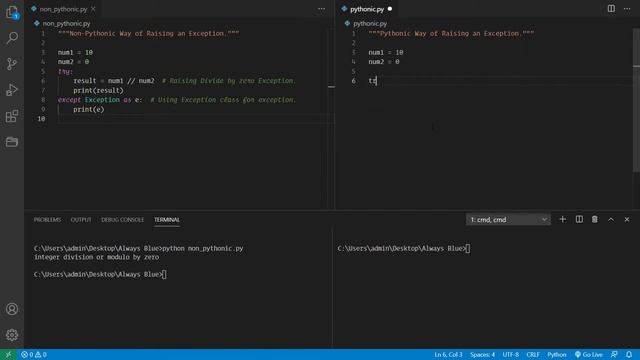640x360 pixels.
Task: Change end of line sequence CRLF
Action: point(533,354)
